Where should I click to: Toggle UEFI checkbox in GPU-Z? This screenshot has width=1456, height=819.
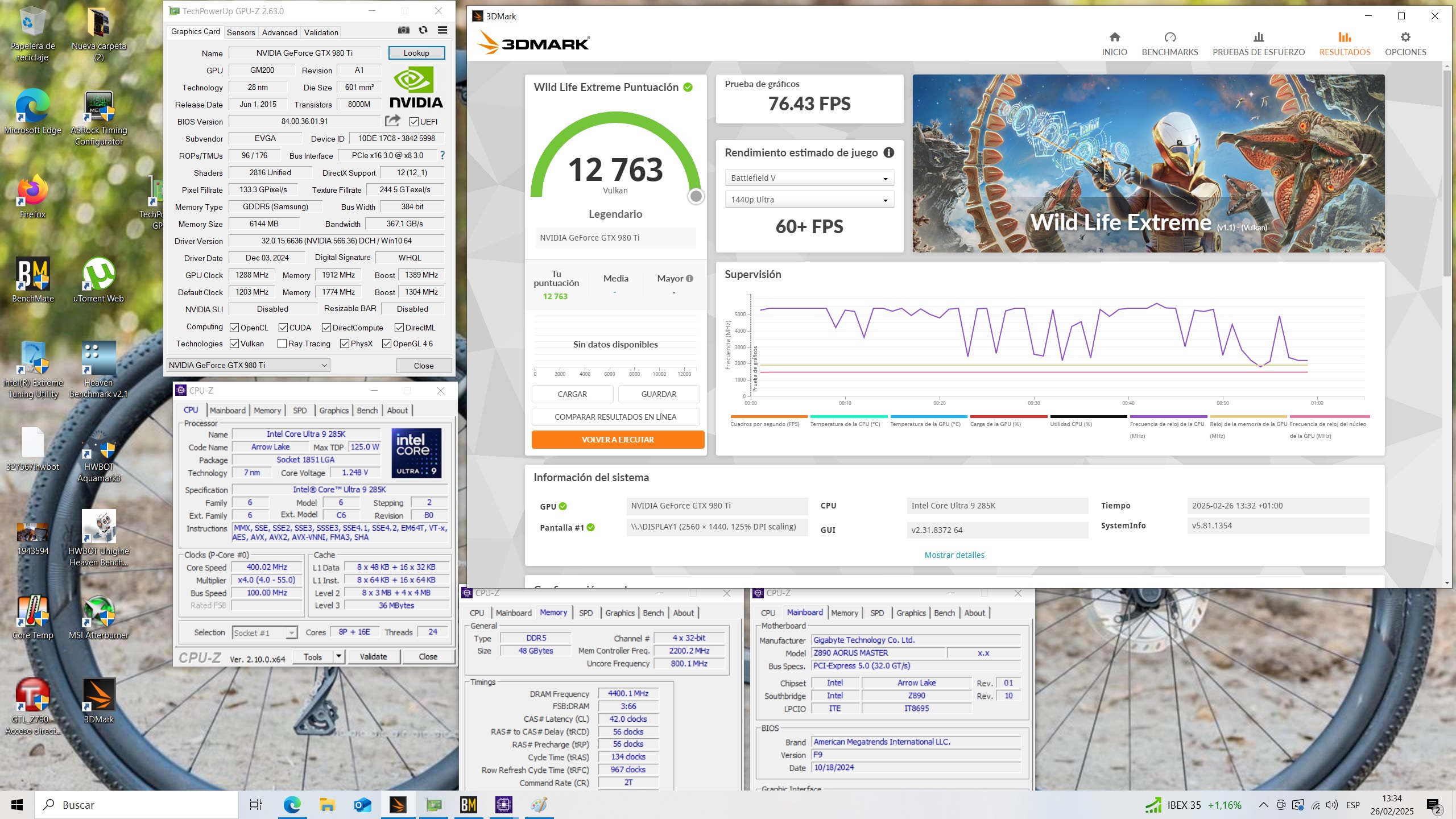point(413,122)
